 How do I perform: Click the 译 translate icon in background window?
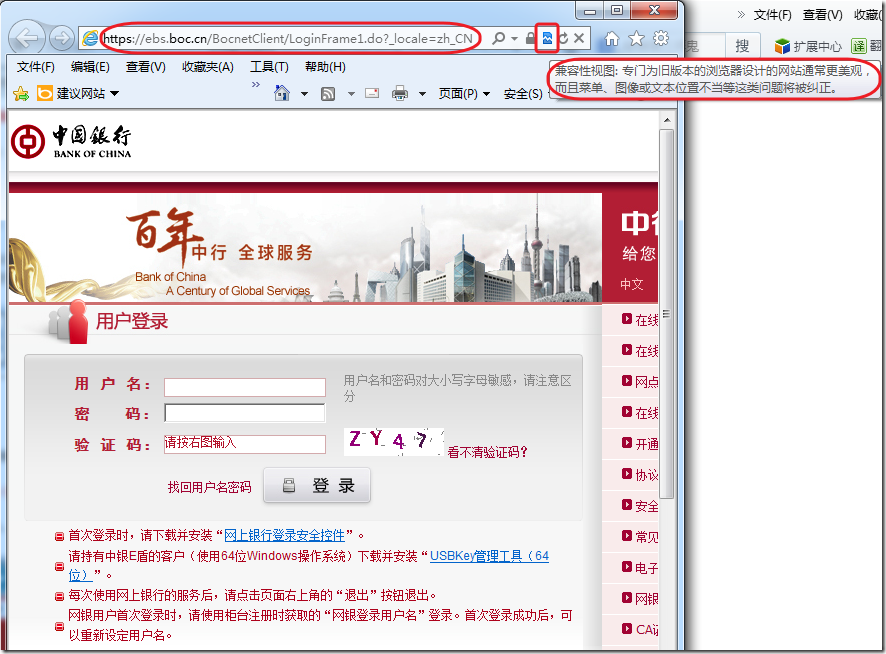click(859, 46)
